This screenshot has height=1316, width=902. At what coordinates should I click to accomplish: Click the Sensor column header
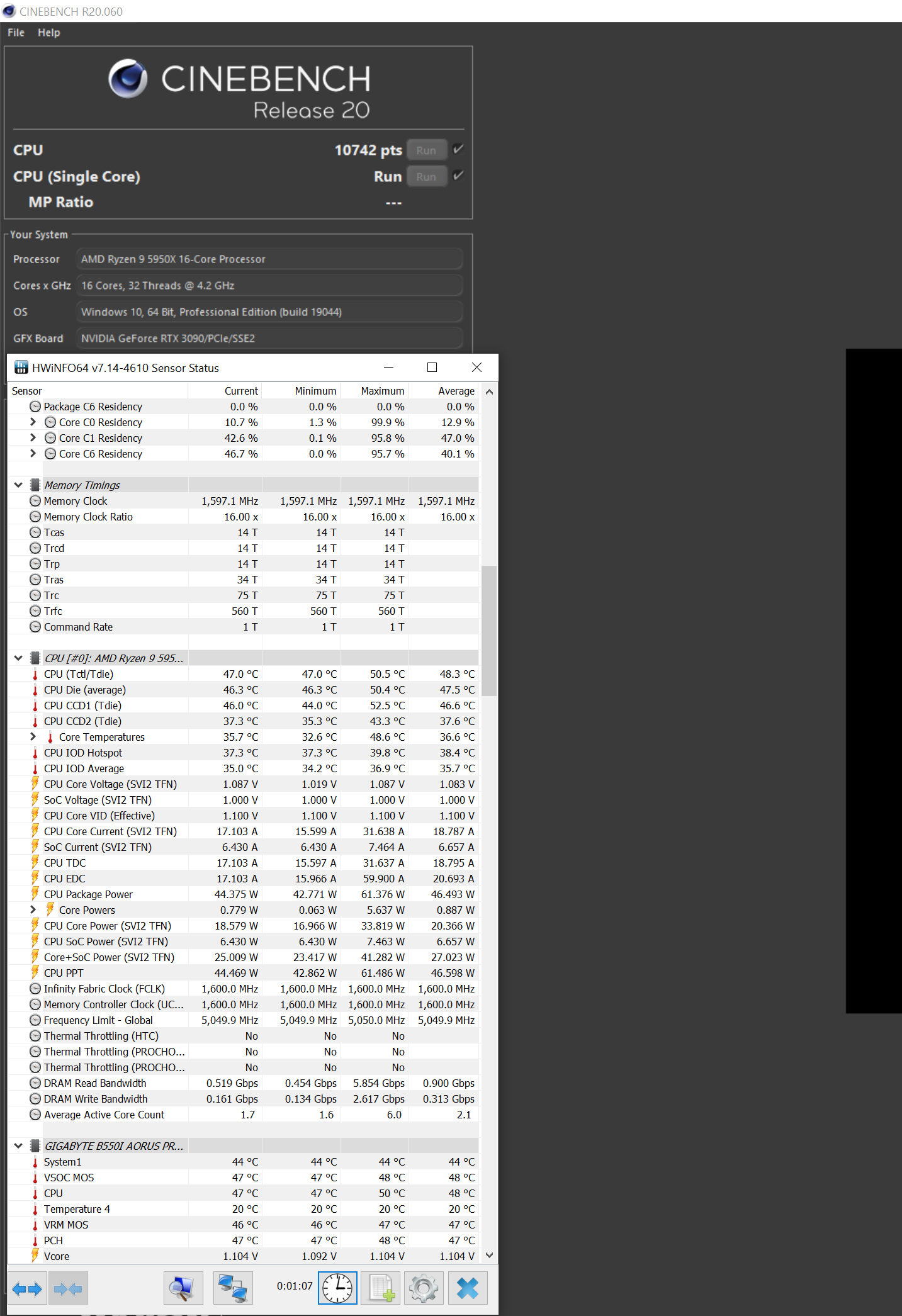click(x=98, y=391)
